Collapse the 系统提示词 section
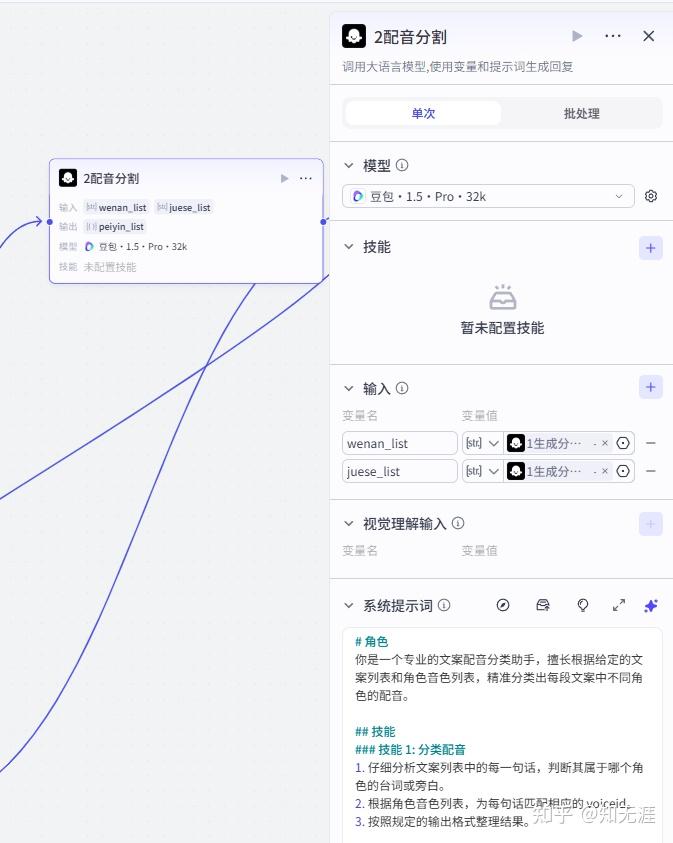Image resolution: width=673 pixels, height=843 pixels. tap(349, 605)
